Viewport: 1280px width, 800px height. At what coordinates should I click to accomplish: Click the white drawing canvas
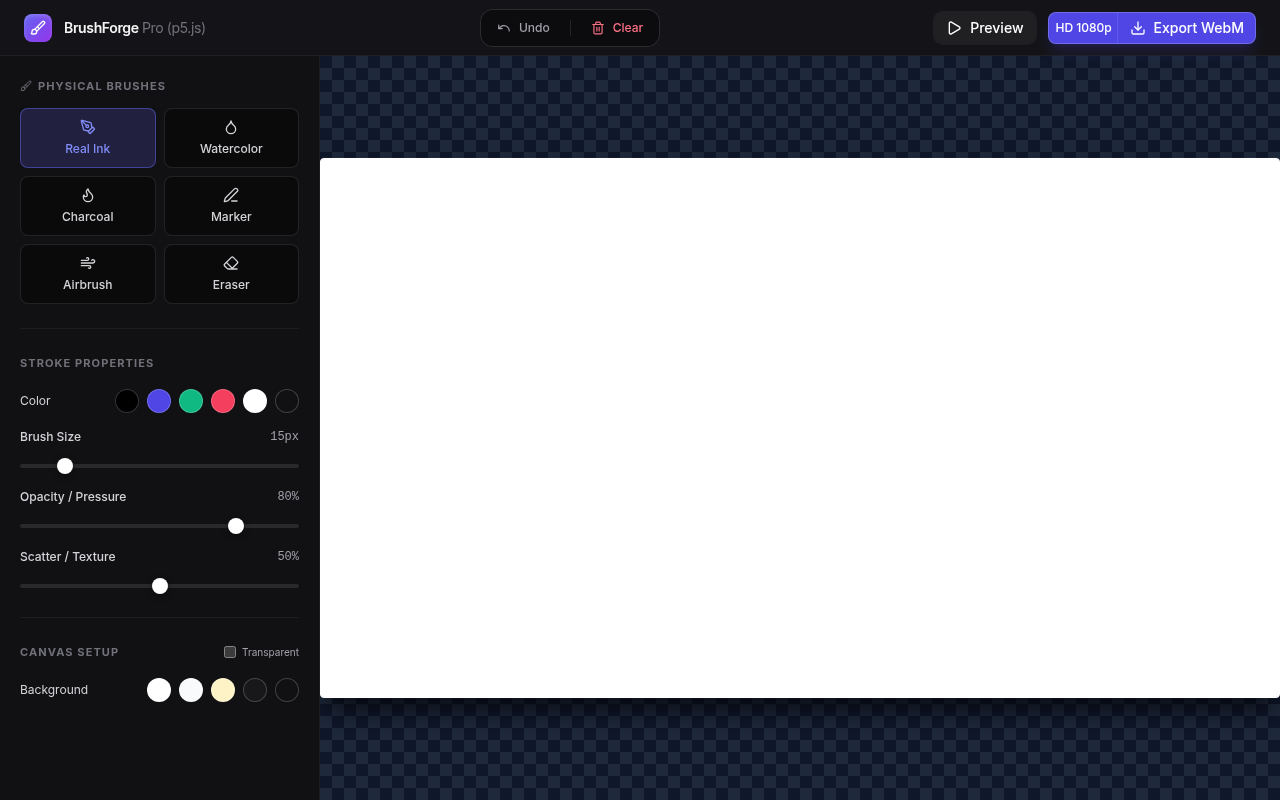point(800,428)
